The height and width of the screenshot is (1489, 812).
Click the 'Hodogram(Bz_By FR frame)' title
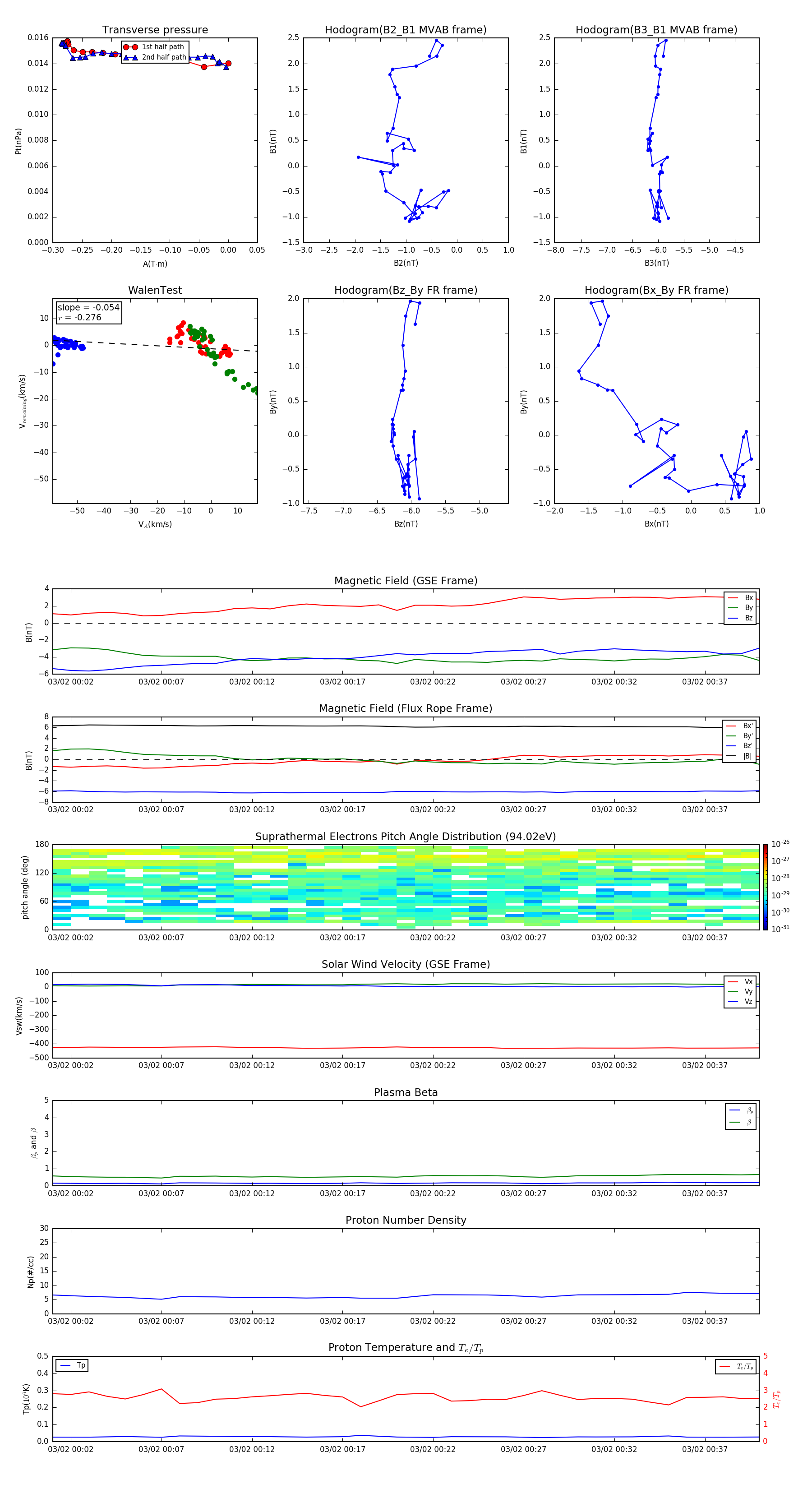(x=406, y=290)
